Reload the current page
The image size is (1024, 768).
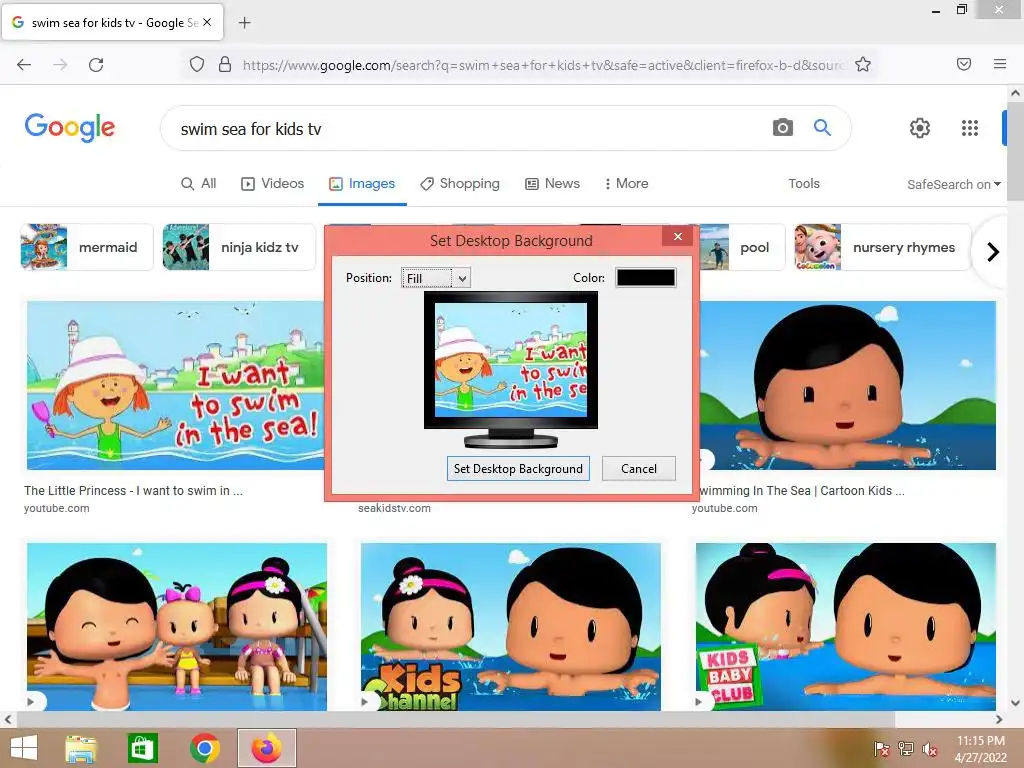point(96,64)
